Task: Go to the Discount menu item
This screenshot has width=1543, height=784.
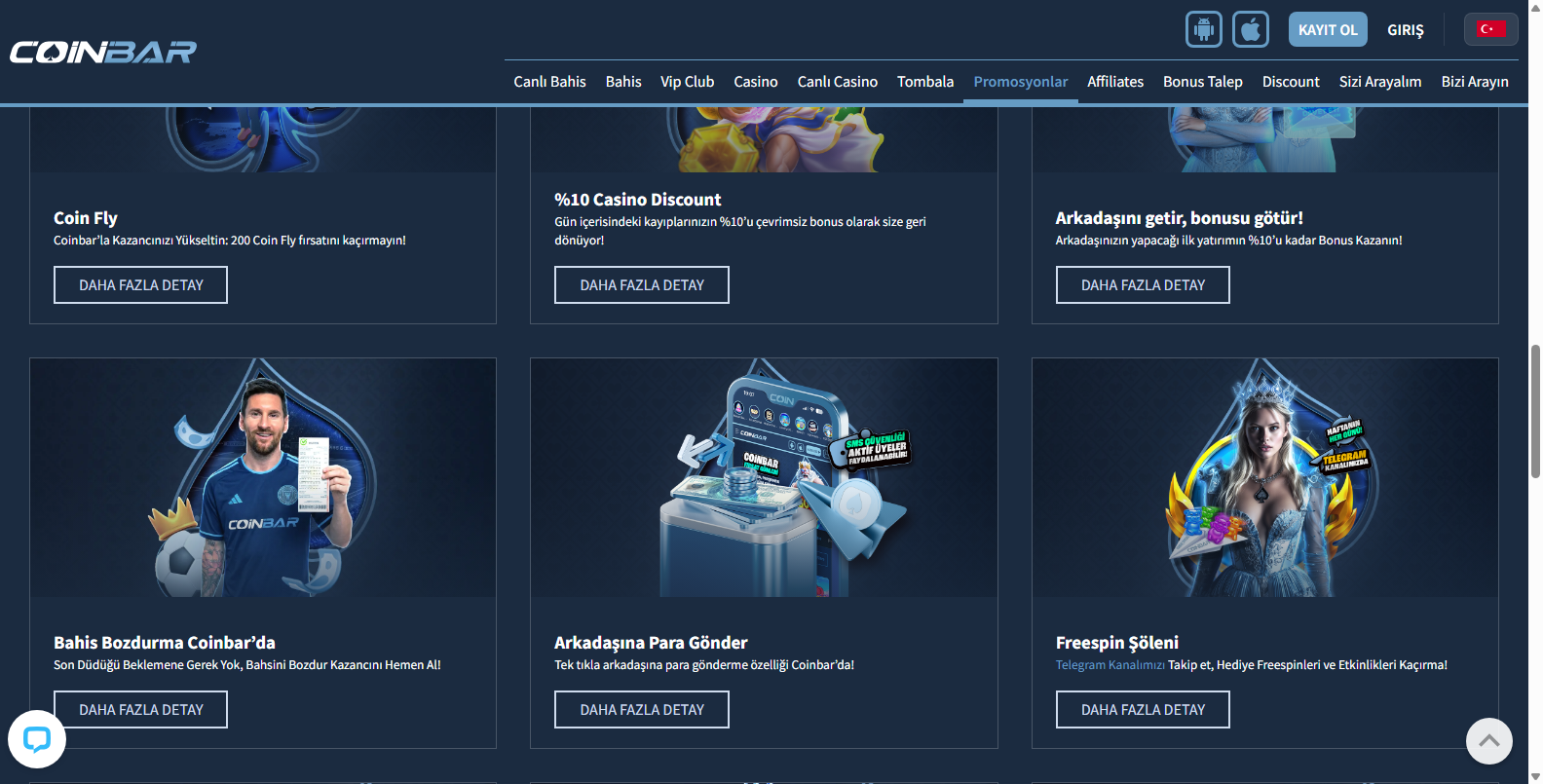Action: 1291,82
